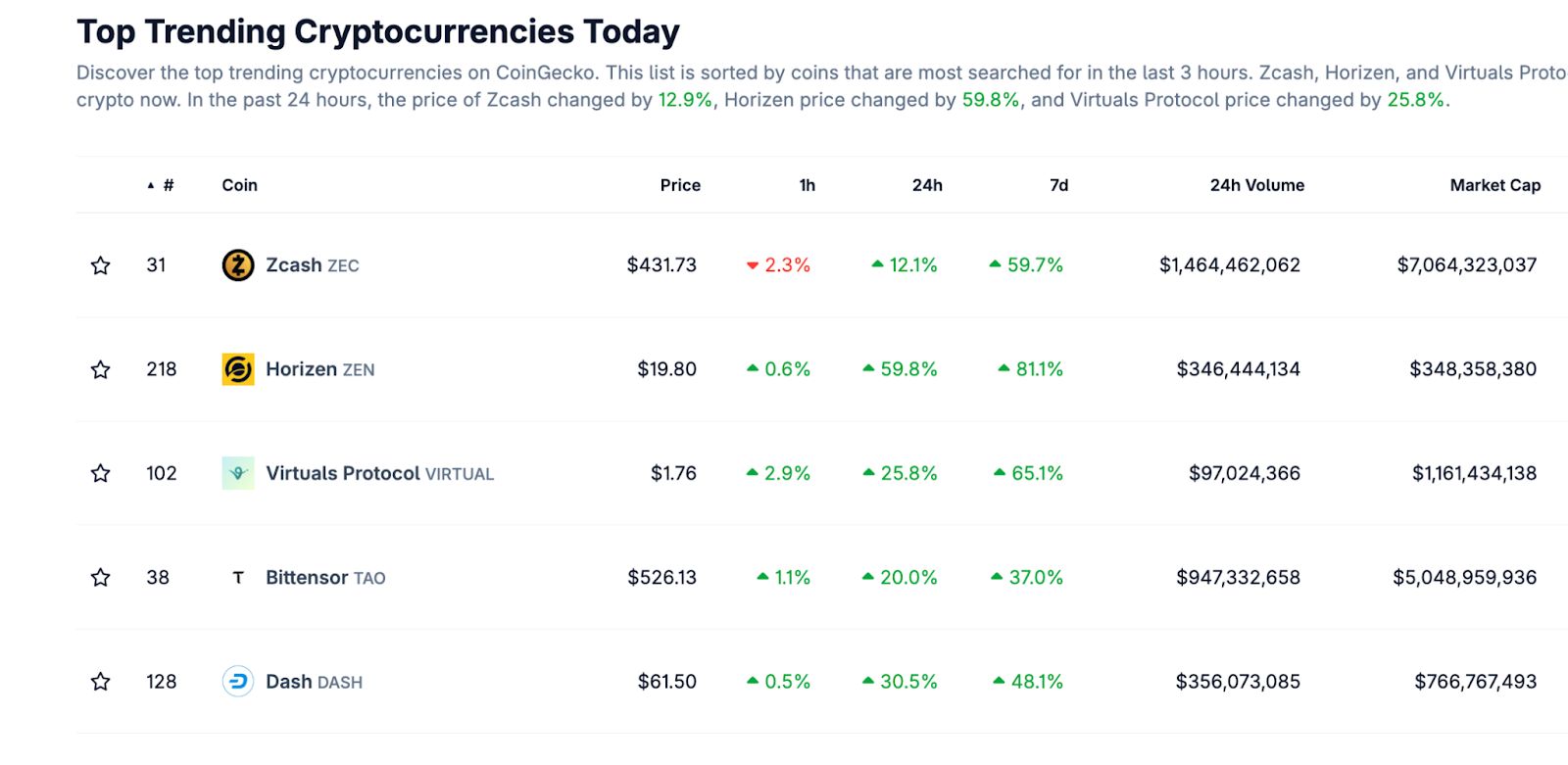Sort the table by the Price column
The height and width of the screenshot is (765, 1568).
click(682, 184)
